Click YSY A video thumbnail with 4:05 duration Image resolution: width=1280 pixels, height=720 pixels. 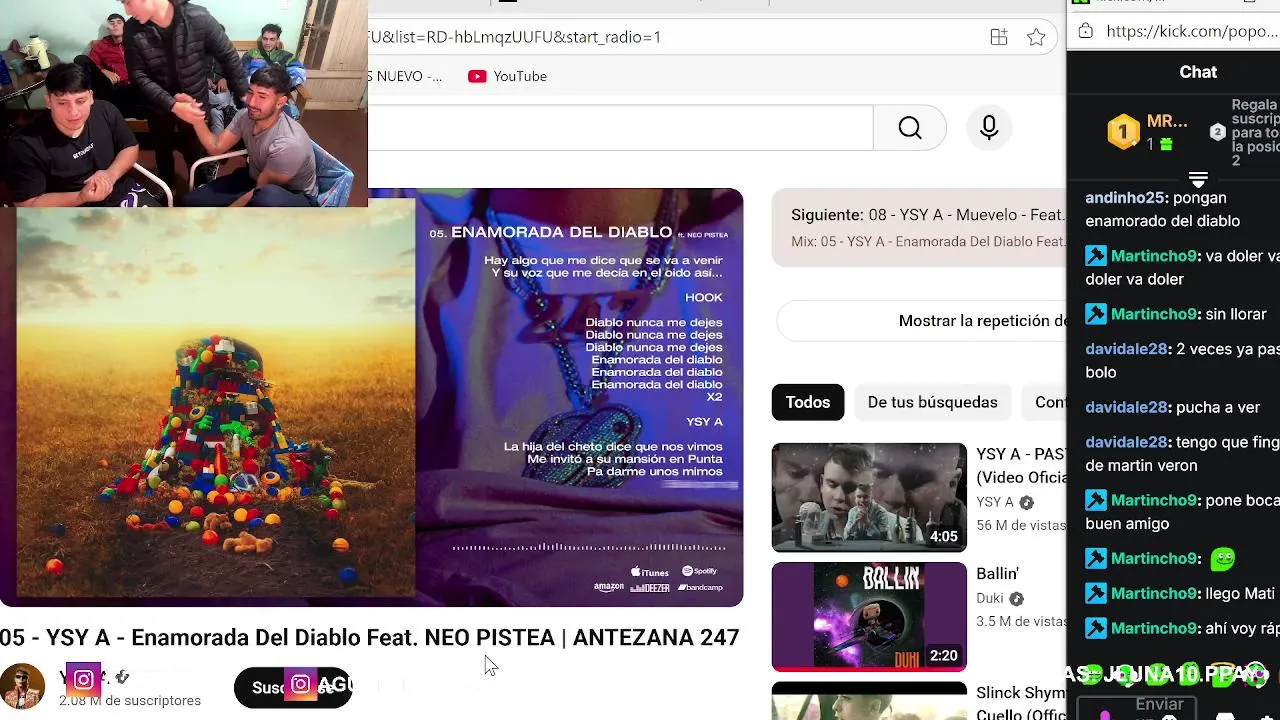[x=869, y=497]
